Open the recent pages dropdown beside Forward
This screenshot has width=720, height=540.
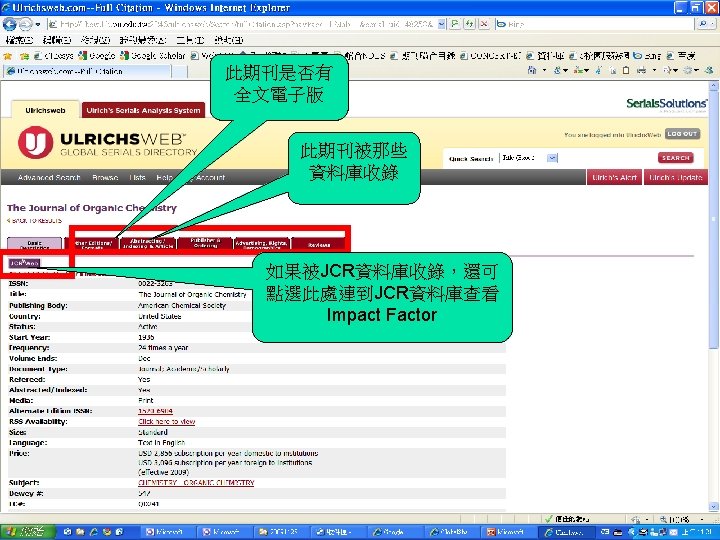[38, 24]
